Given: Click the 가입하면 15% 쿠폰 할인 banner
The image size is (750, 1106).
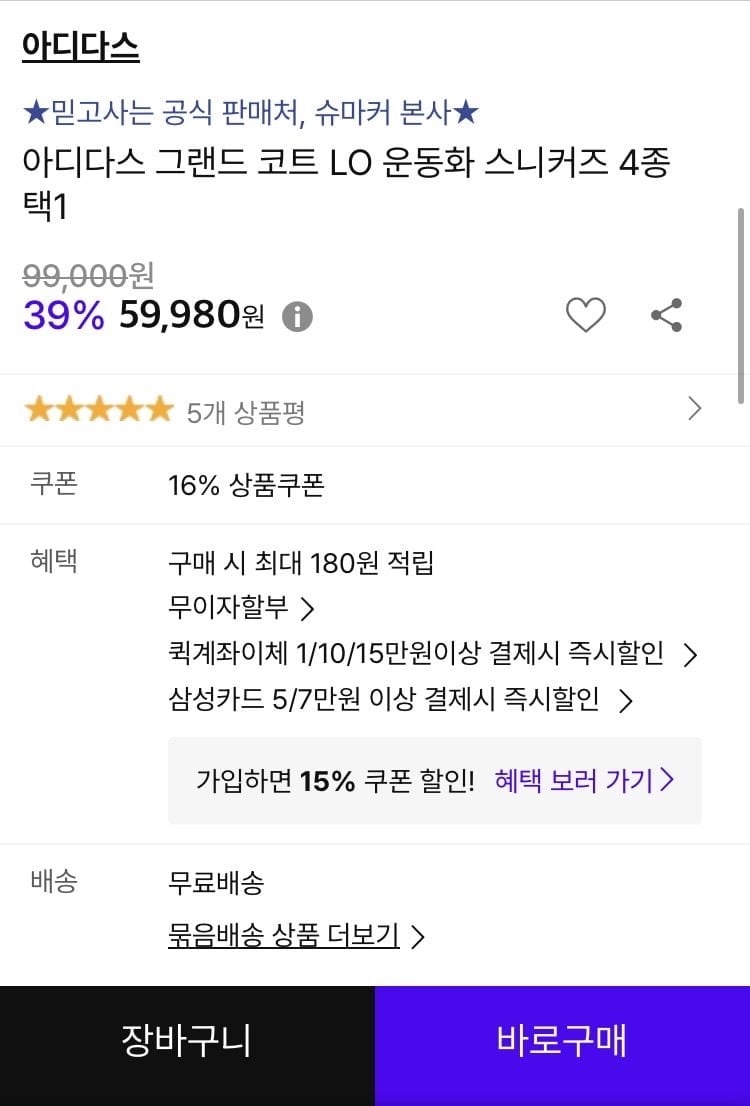Looking at the screenshot, I should click(x=435, y=780).
